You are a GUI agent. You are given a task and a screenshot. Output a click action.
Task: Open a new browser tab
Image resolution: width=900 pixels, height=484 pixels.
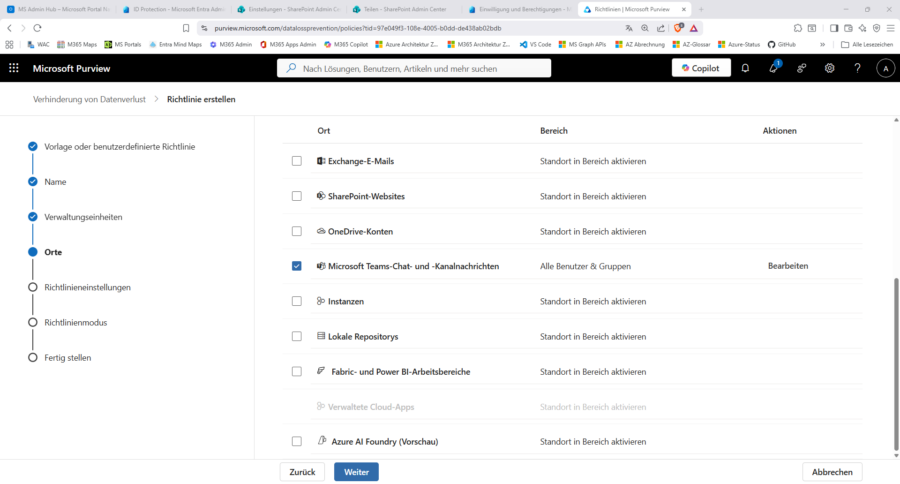(x=701, y=9)
